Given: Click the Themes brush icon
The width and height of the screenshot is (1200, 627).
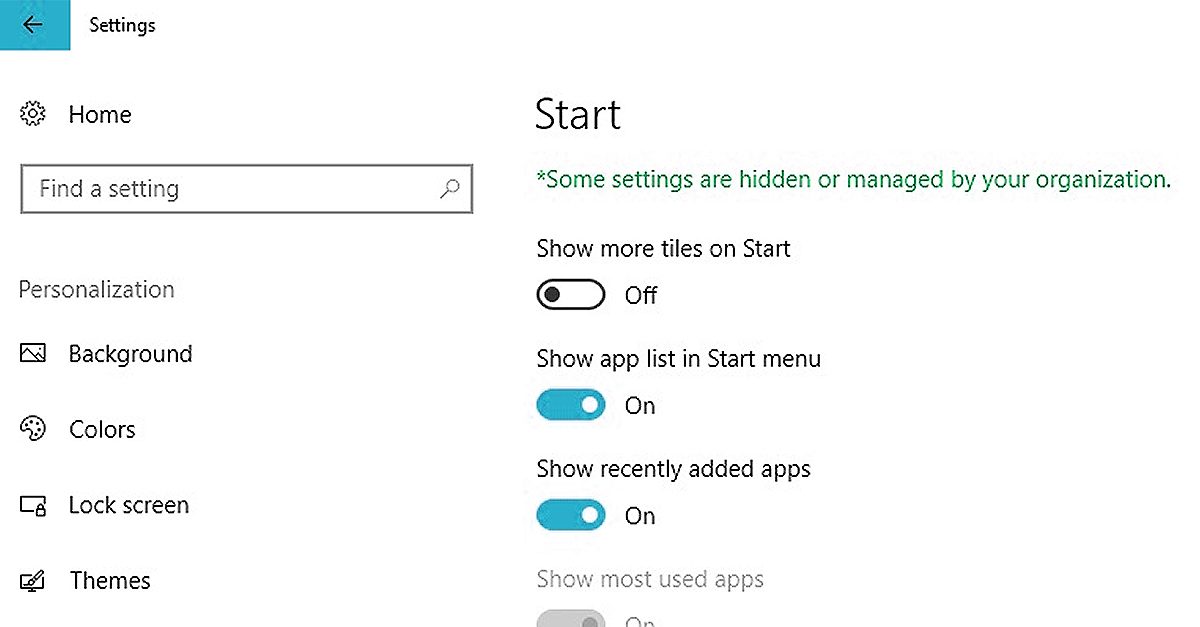Looking at the screenshot, I should [x=33, y=581].
